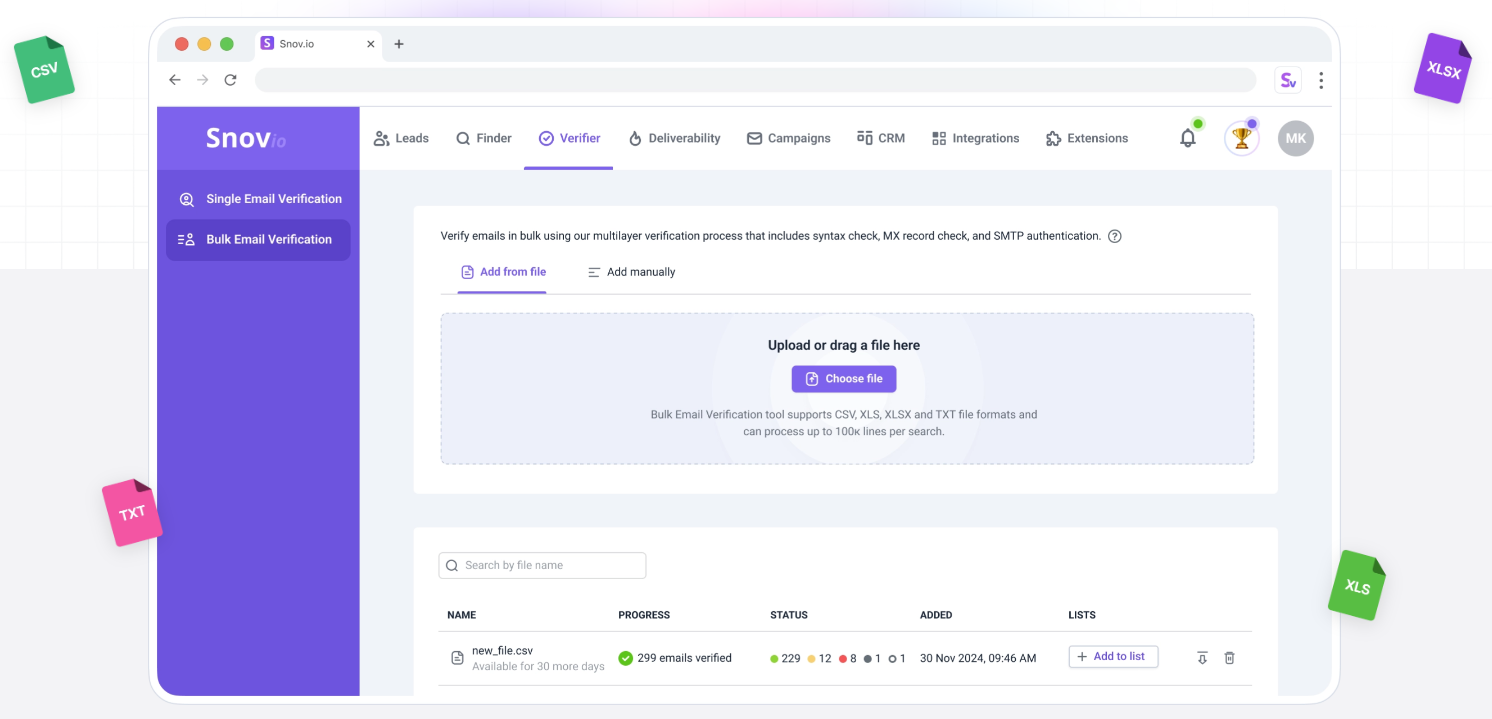
Task: Go to Campaigns in the top navigation
Action: [x=789, y=138]
